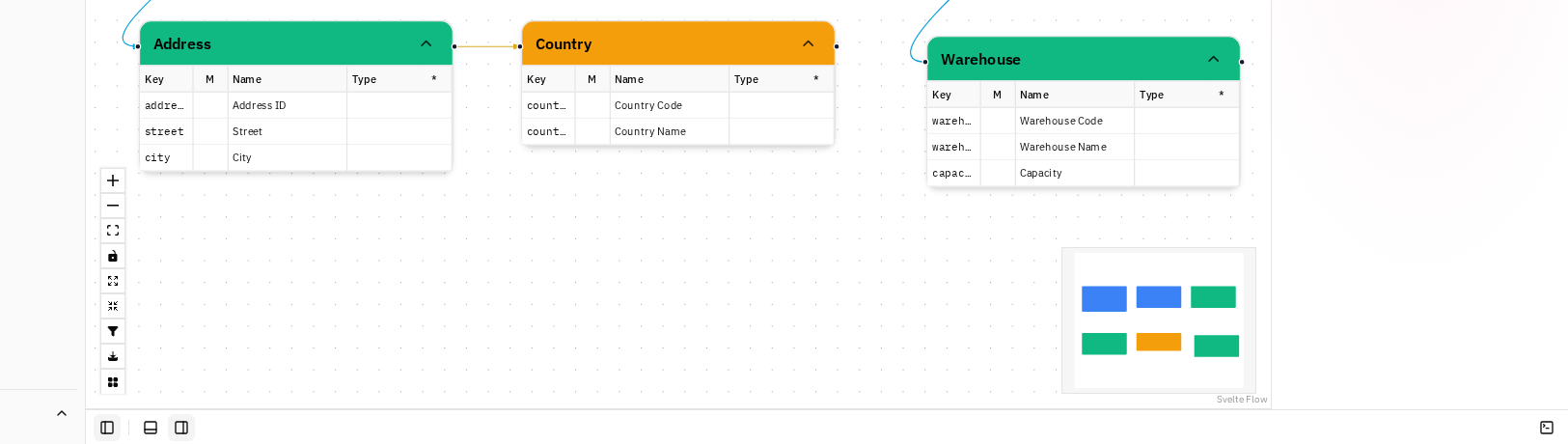This screenshot has height=444, width=1568.
Task: Select the Street row in Address
Action: pyautogui.click(x=296, y=131)
